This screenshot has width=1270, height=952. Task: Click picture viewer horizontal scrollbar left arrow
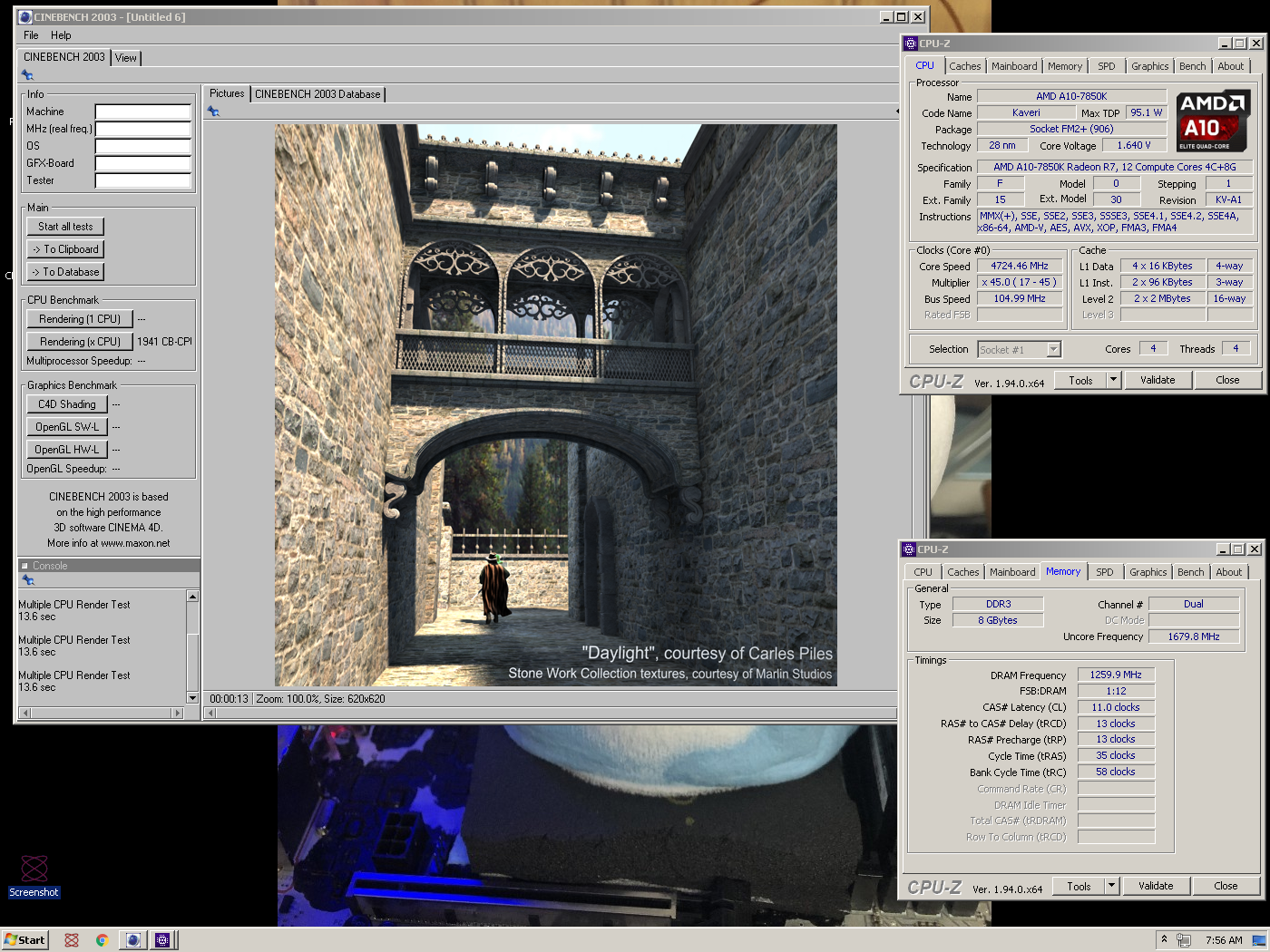tap(210, 714)
